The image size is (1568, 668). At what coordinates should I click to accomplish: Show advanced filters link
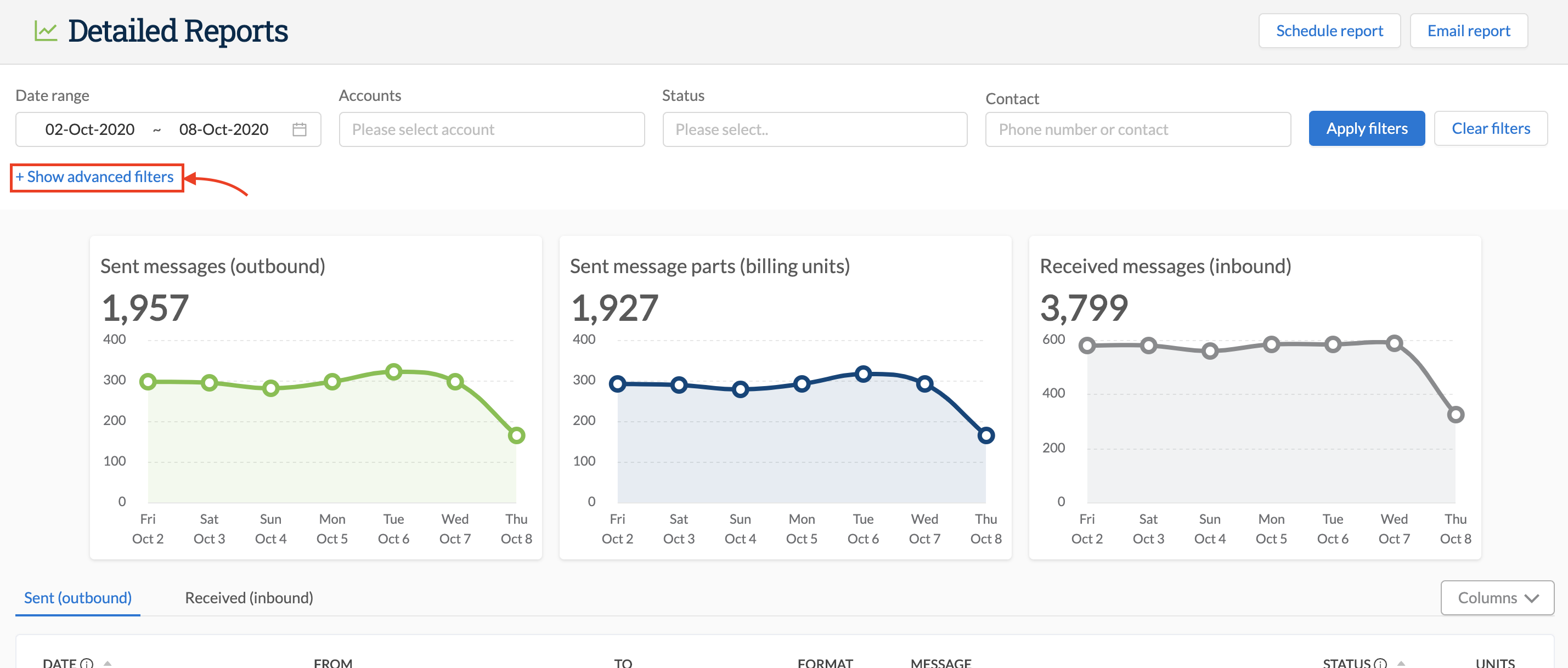95,177
